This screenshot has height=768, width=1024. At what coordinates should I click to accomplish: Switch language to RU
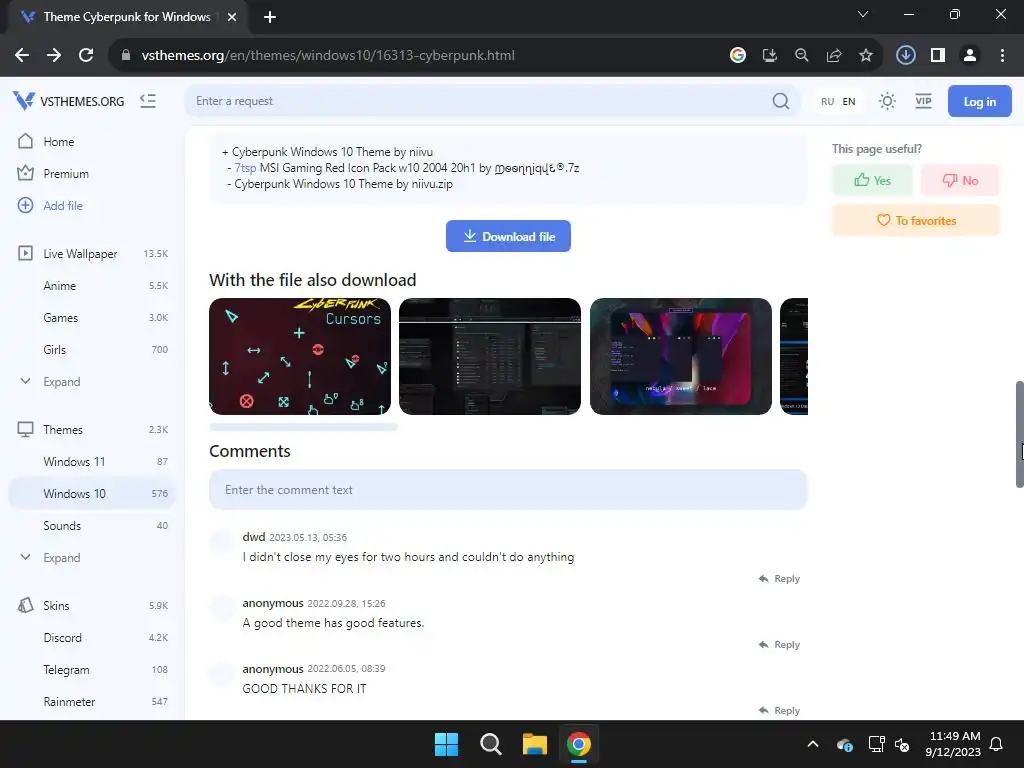point(827,101)
